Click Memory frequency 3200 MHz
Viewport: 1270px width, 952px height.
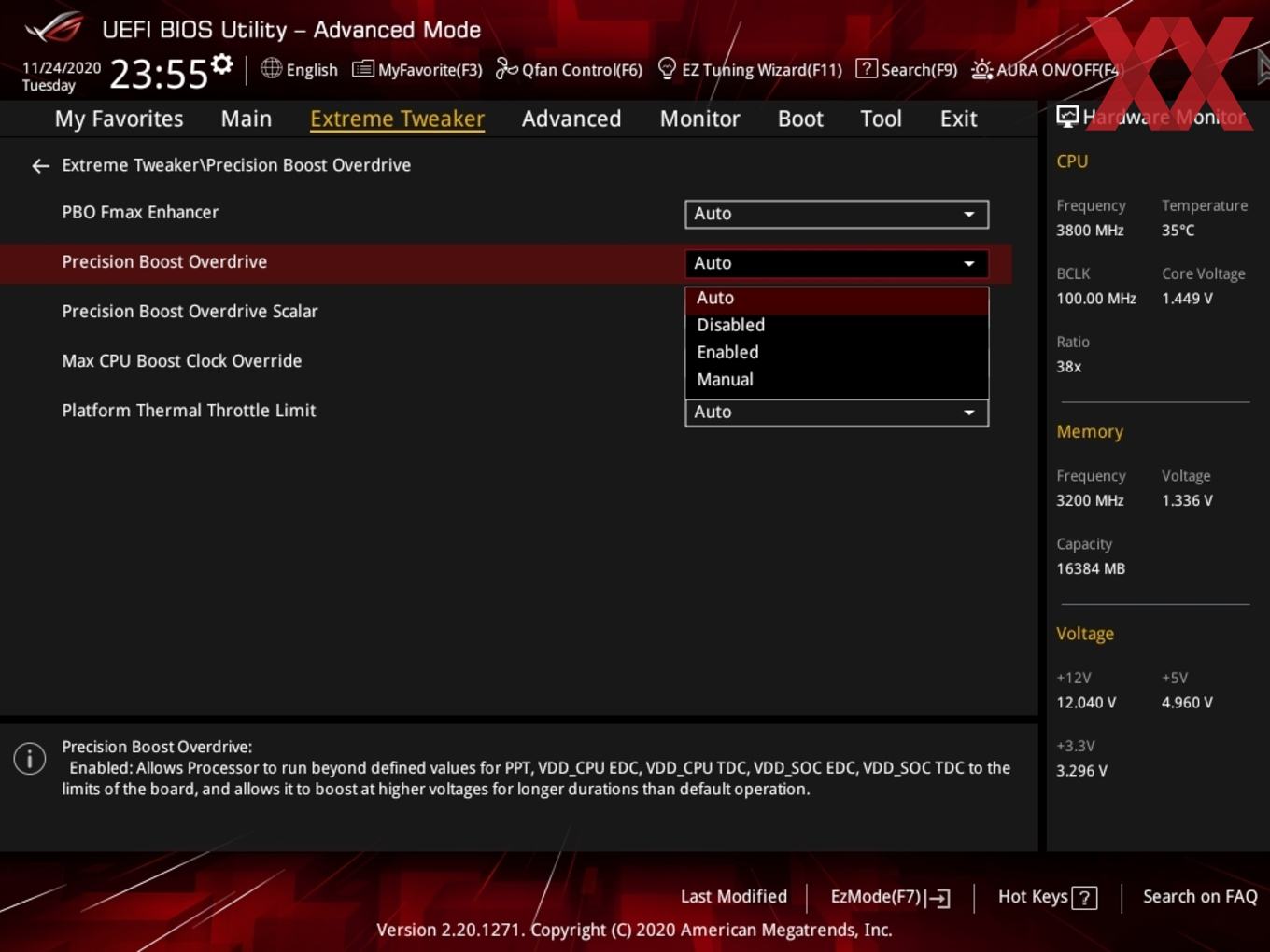tap(1090, 500)
